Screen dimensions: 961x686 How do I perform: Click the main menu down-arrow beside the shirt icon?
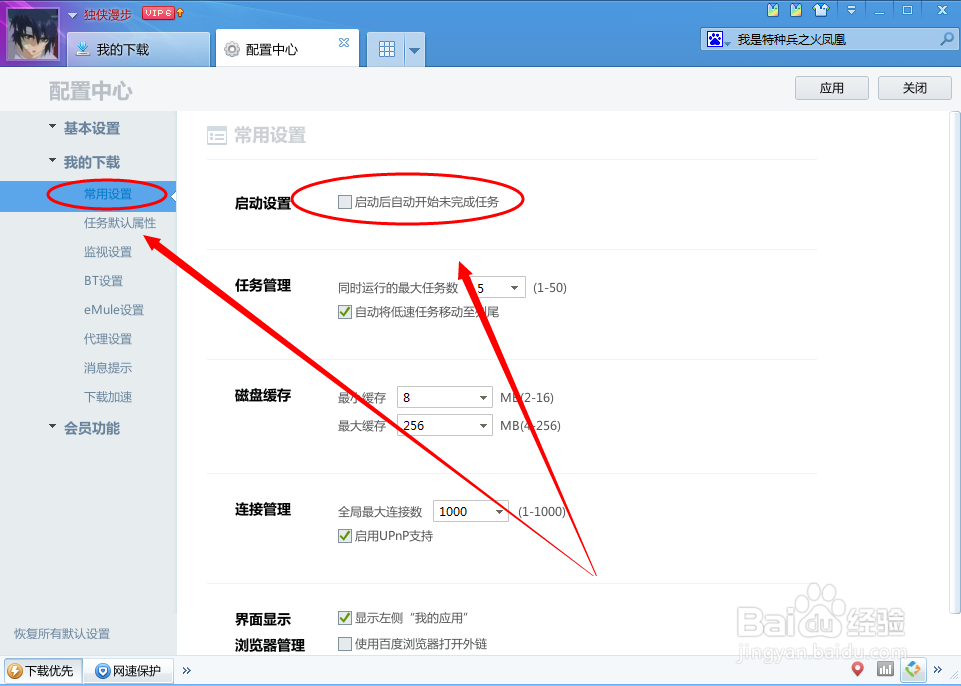[849, 10]
